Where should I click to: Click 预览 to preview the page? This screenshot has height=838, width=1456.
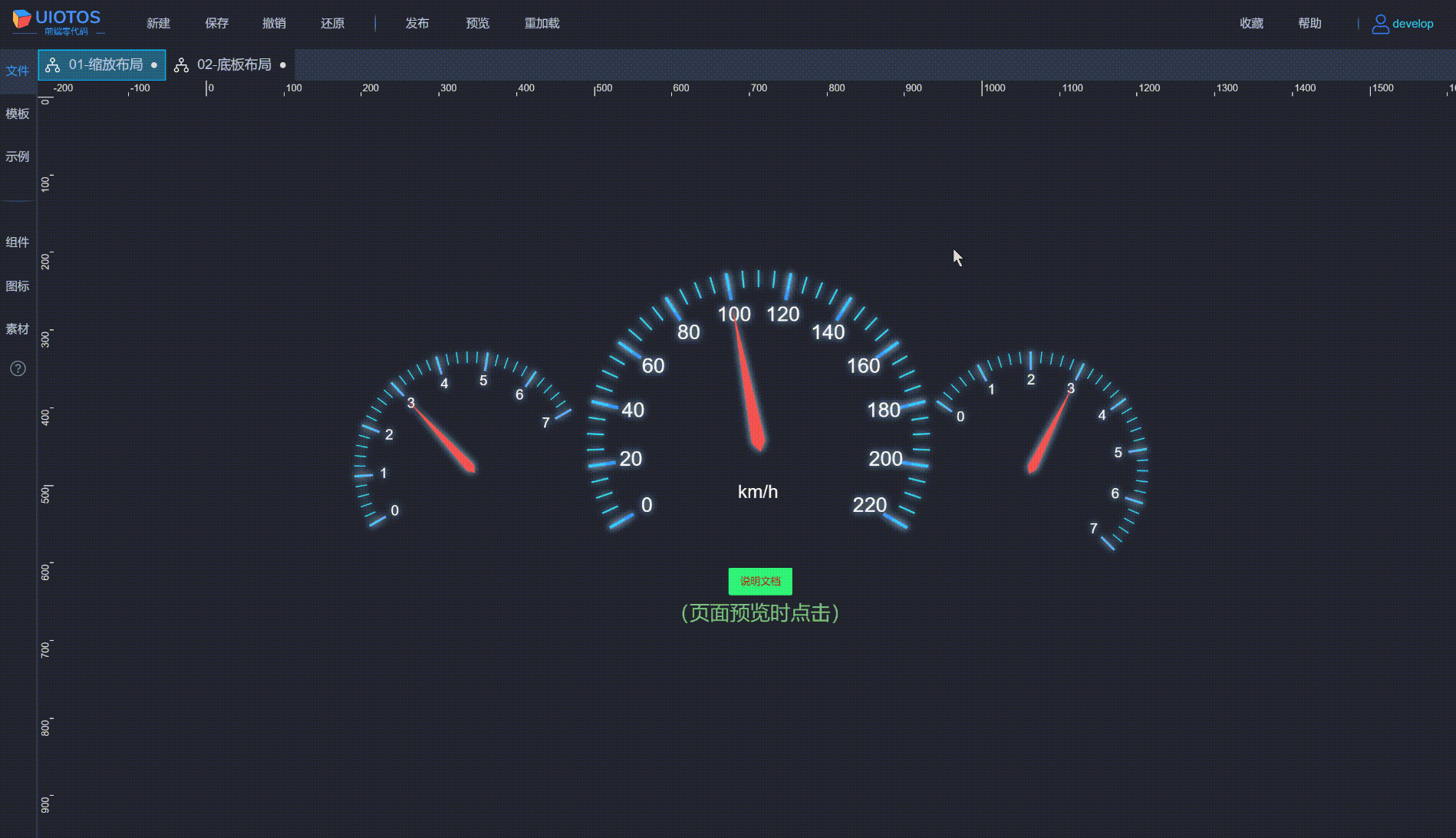point(477,24)
